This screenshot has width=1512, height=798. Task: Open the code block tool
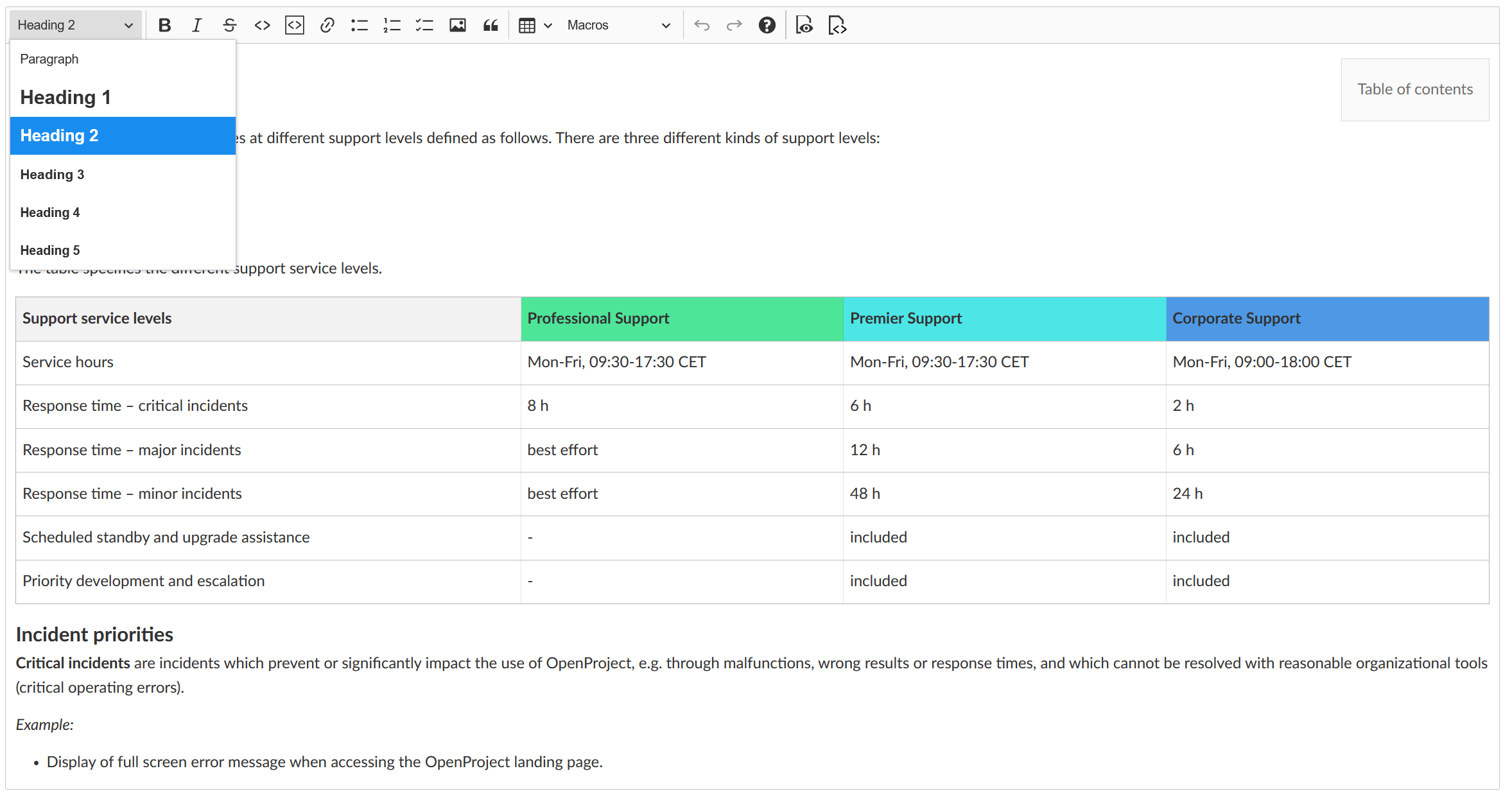294,25
